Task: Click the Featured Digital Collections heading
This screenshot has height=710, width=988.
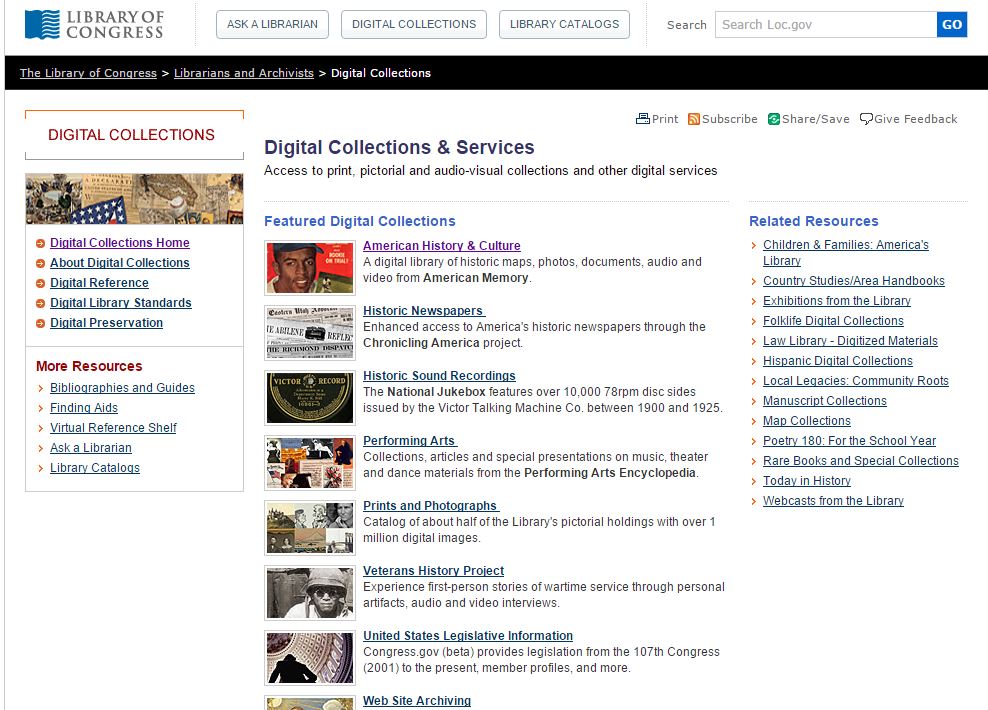Action: point(360,221)
